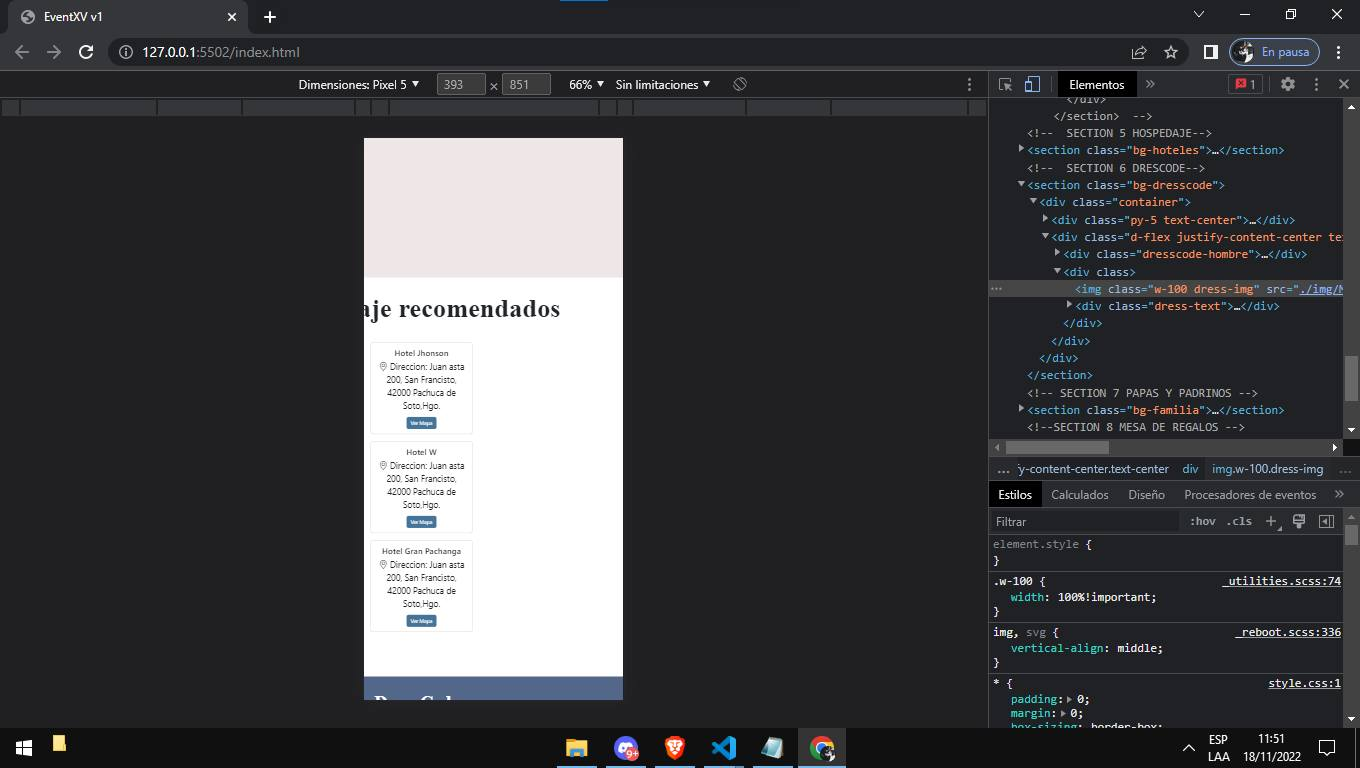This screenshot has height=768, width=1360.
Task: Click the viewport height field 851
Action: click(x=526, y=85)
